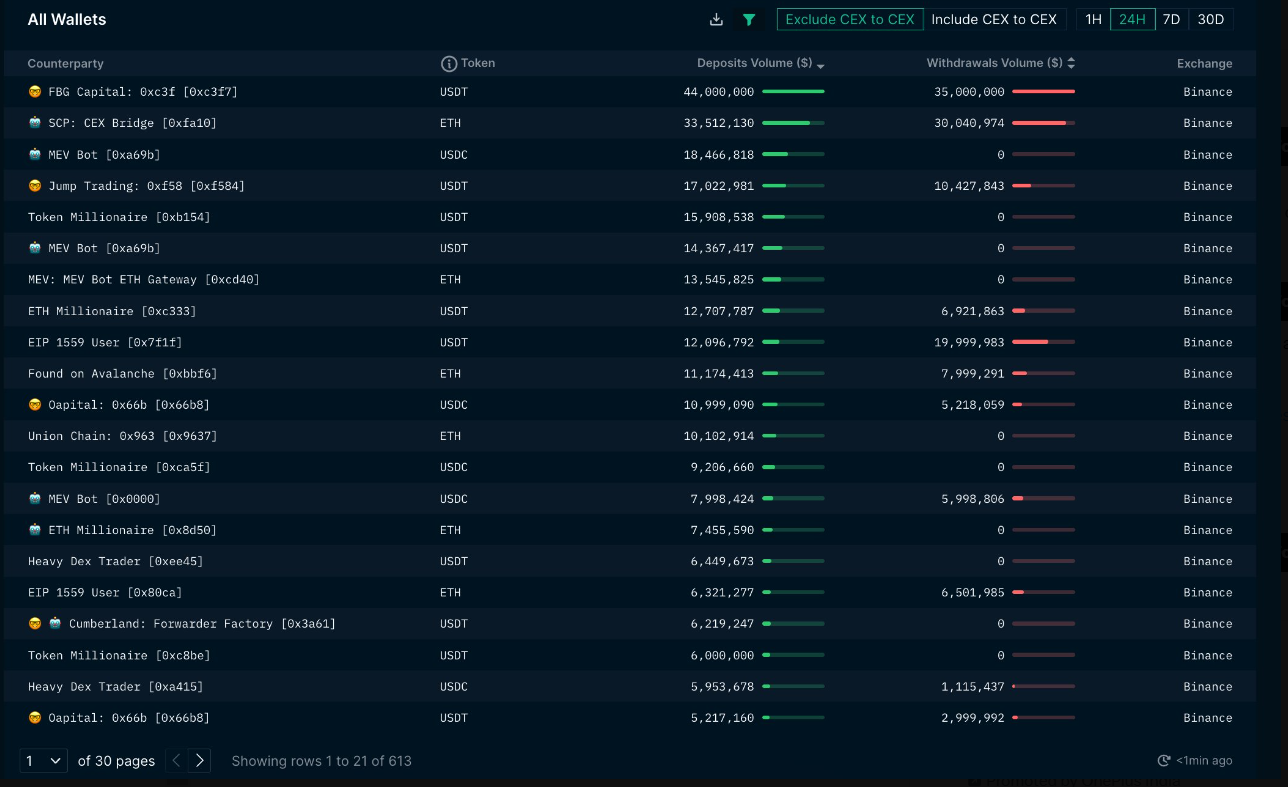
Task: Click withdrawal value 1,115,437
Action: (973, 686)
